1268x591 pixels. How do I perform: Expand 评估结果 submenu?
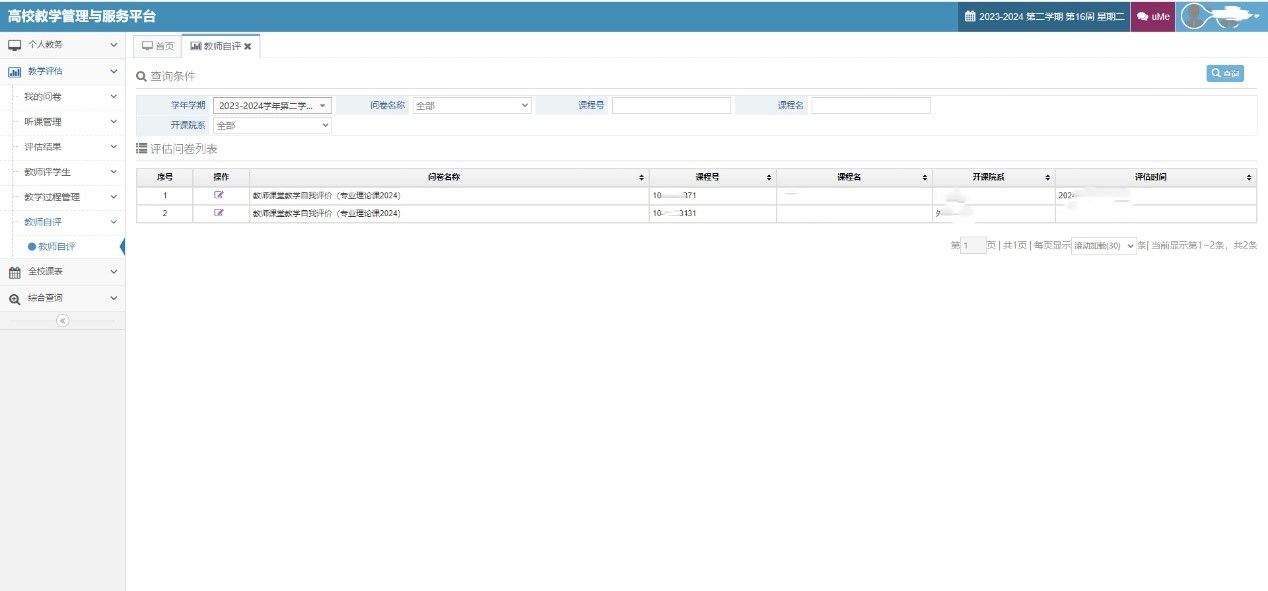(x=114, y=146)
